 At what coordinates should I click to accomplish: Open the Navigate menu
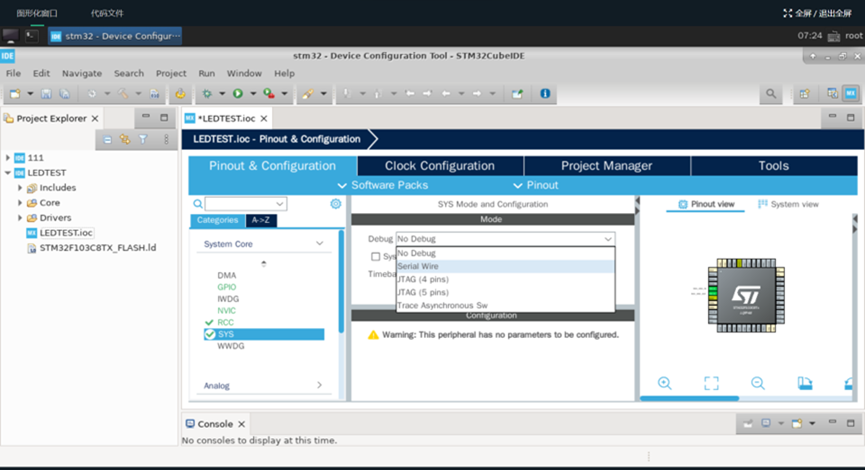coord(82,73)
